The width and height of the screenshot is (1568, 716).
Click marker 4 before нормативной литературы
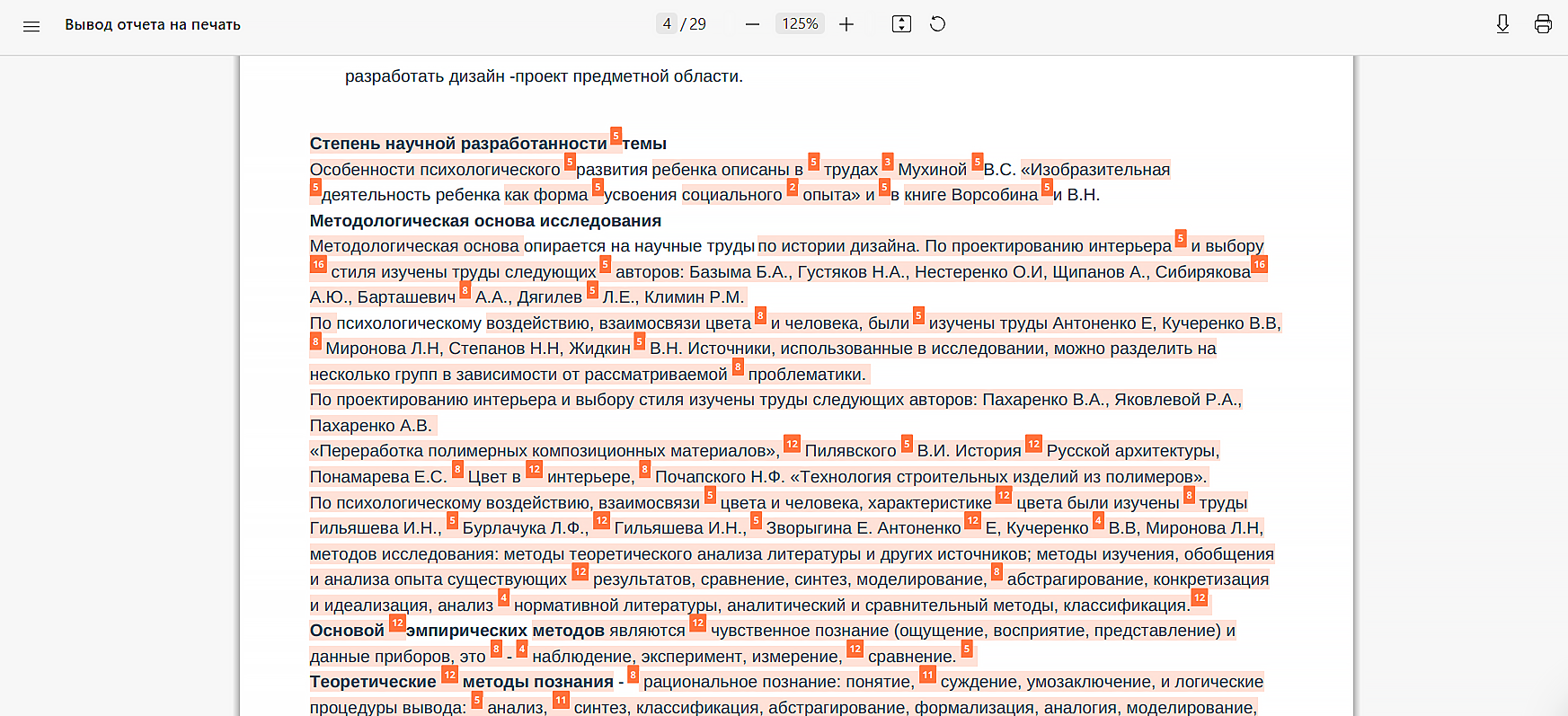pos(503,597)
